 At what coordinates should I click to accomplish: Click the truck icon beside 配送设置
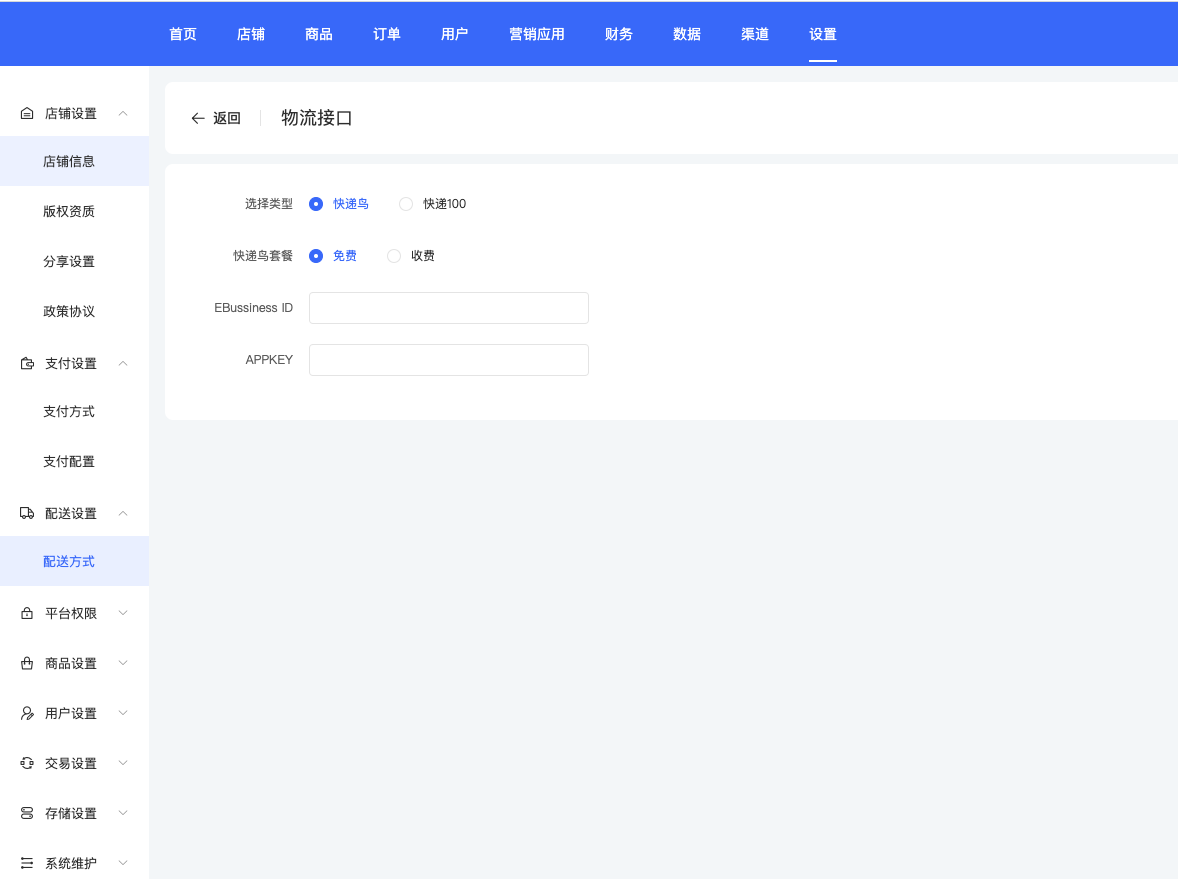[27, 513]
